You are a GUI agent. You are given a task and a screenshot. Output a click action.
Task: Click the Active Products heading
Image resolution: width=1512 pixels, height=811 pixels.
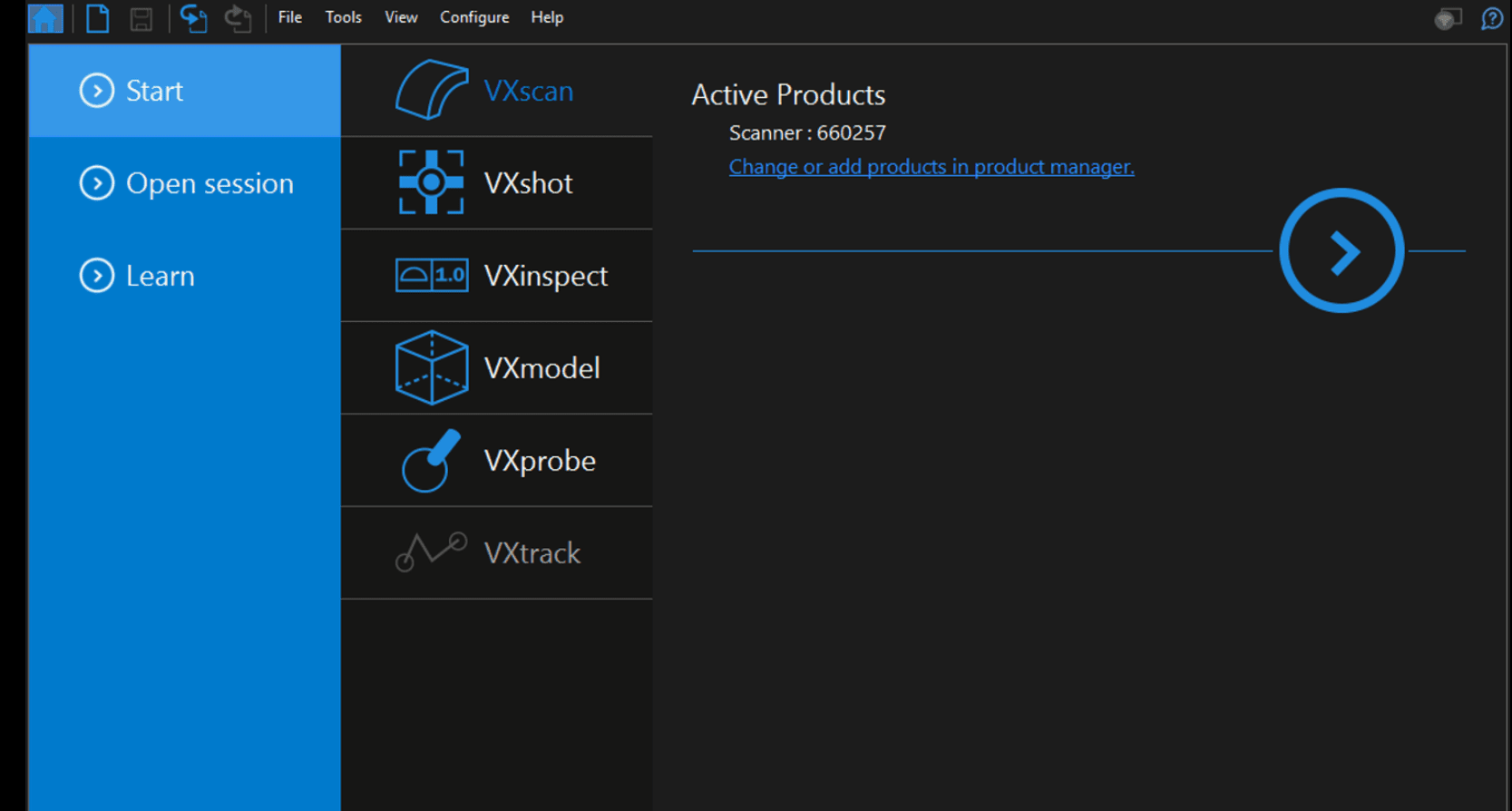(x=788, y=94)
